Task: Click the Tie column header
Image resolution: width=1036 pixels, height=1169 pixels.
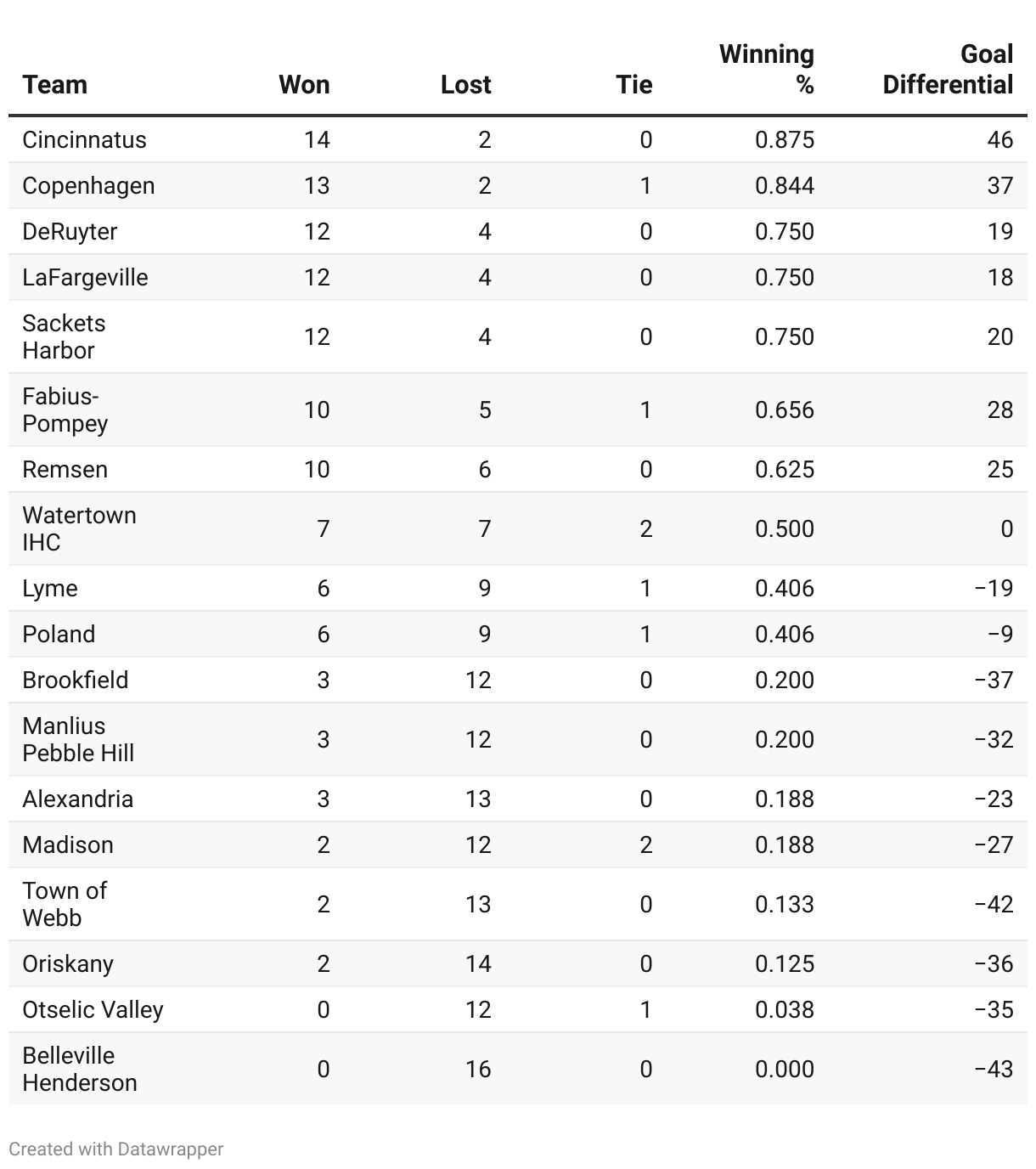Action: coord(633,85)
